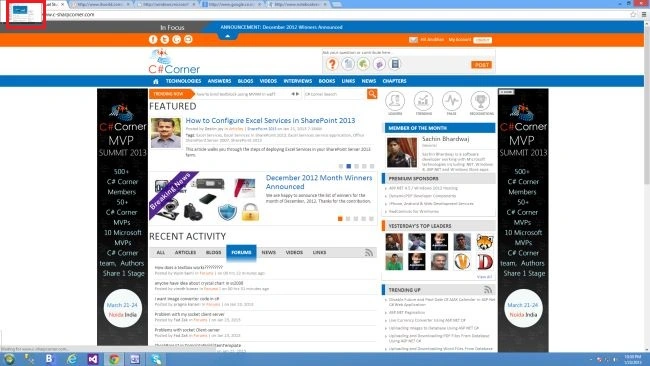This screenshot has height=366, width=650.
Task: Click the red panda leader avatar
Action: click(485, 242)
